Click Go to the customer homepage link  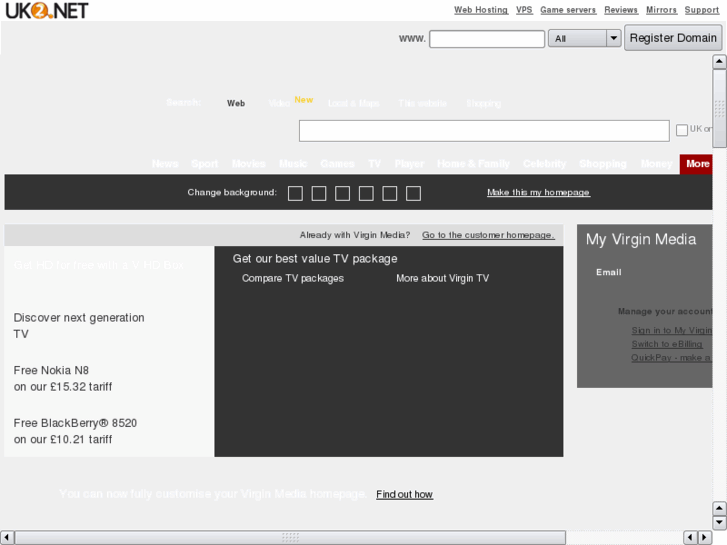[488, 235]
